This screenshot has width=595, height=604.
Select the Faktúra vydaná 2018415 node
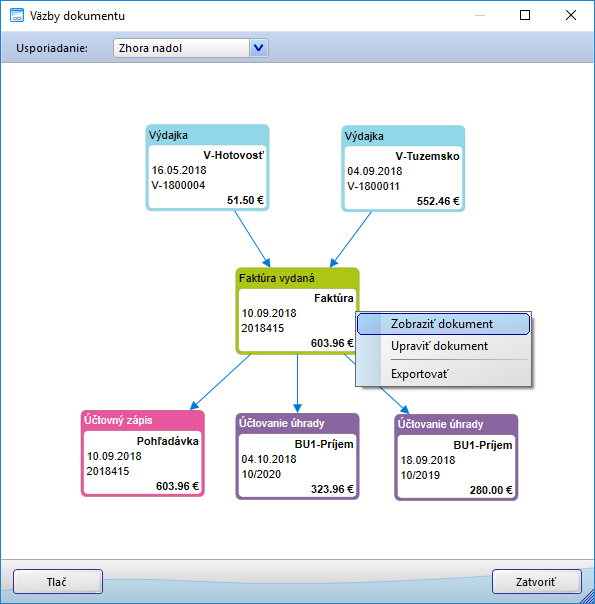coord(297,311)
